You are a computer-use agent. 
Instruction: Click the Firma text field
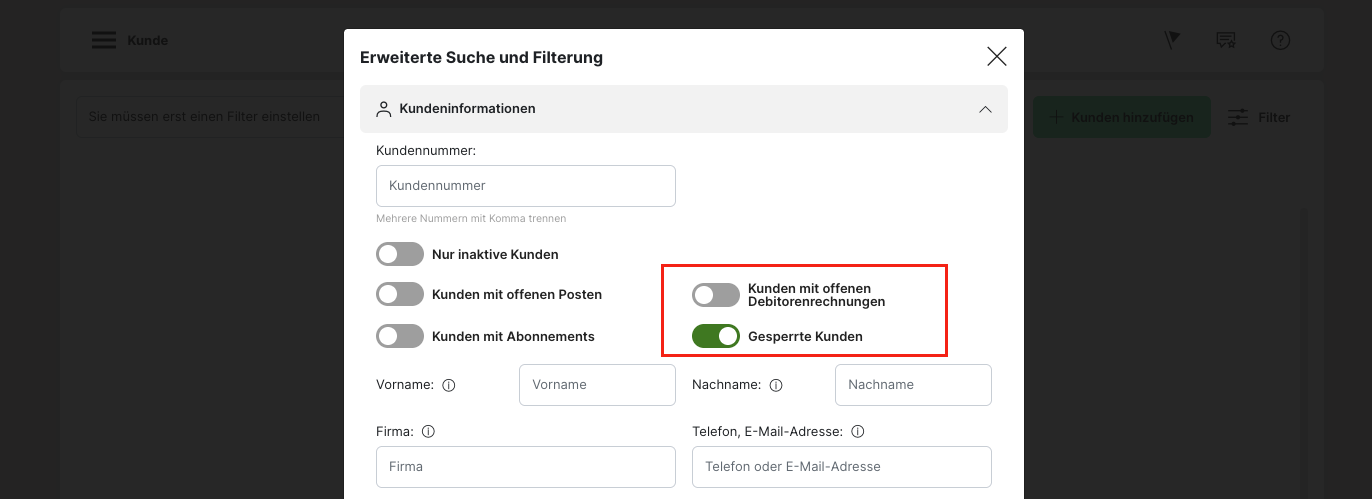point(526,467)
